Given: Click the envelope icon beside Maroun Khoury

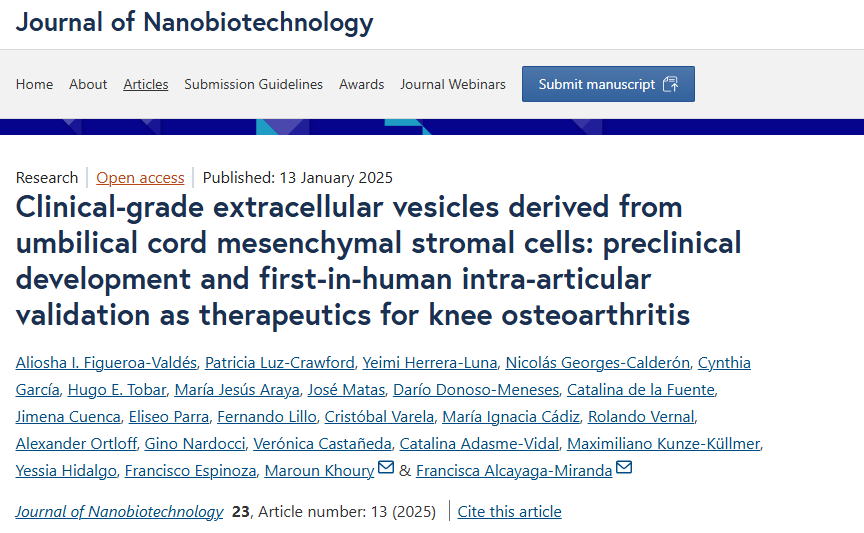Looking at the screenshot, I should point(386,468).
